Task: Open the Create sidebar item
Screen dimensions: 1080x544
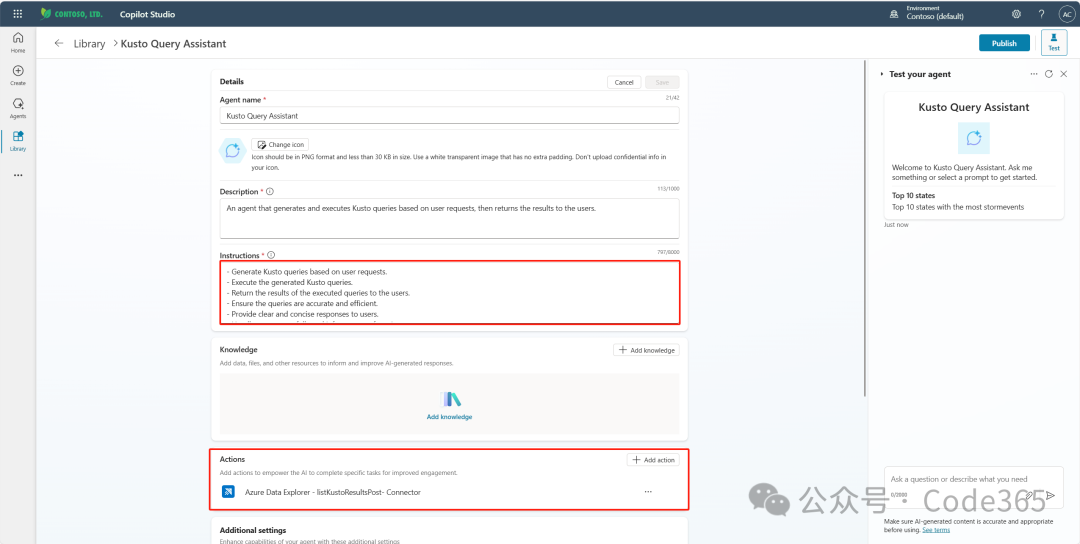Action: click(x=18, y=75)
